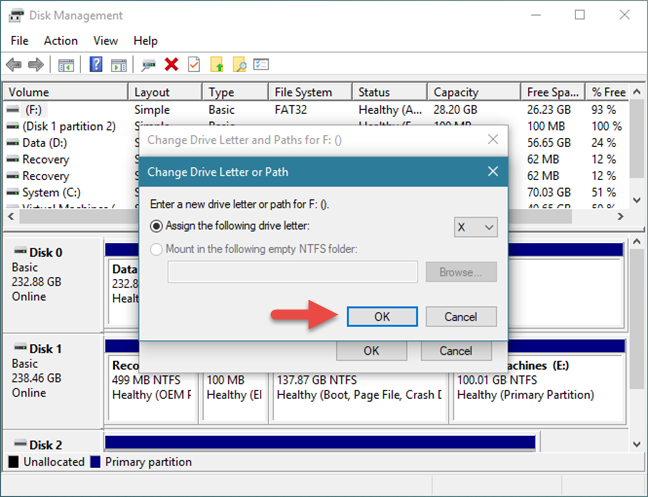648x497 pixels.
Task: Click the drive icon beside Data (D:)
Action: tap(13, 143)
